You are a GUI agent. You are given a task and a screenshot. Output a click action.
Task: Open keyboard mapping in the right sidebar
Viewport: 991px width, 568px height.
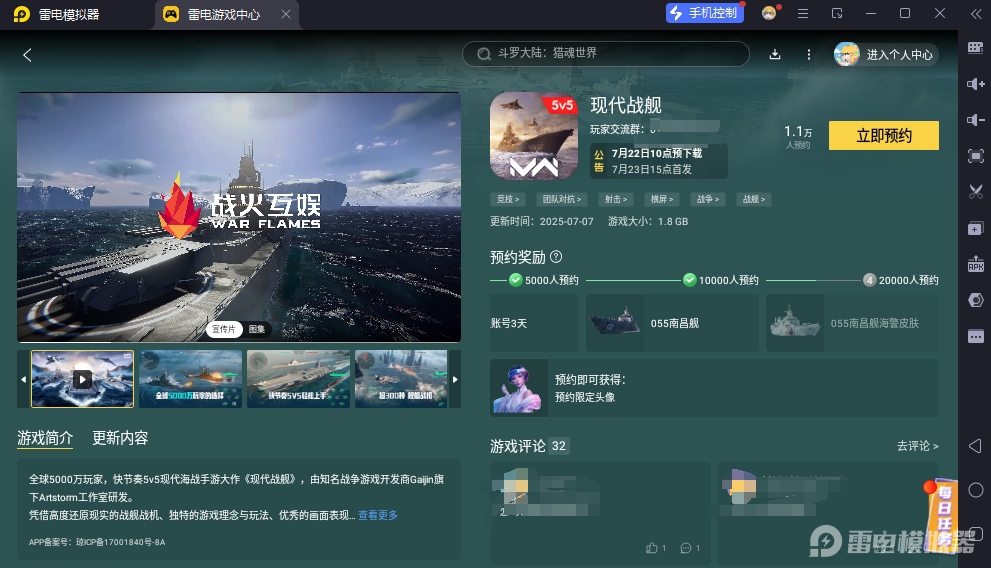coord(975,47)
